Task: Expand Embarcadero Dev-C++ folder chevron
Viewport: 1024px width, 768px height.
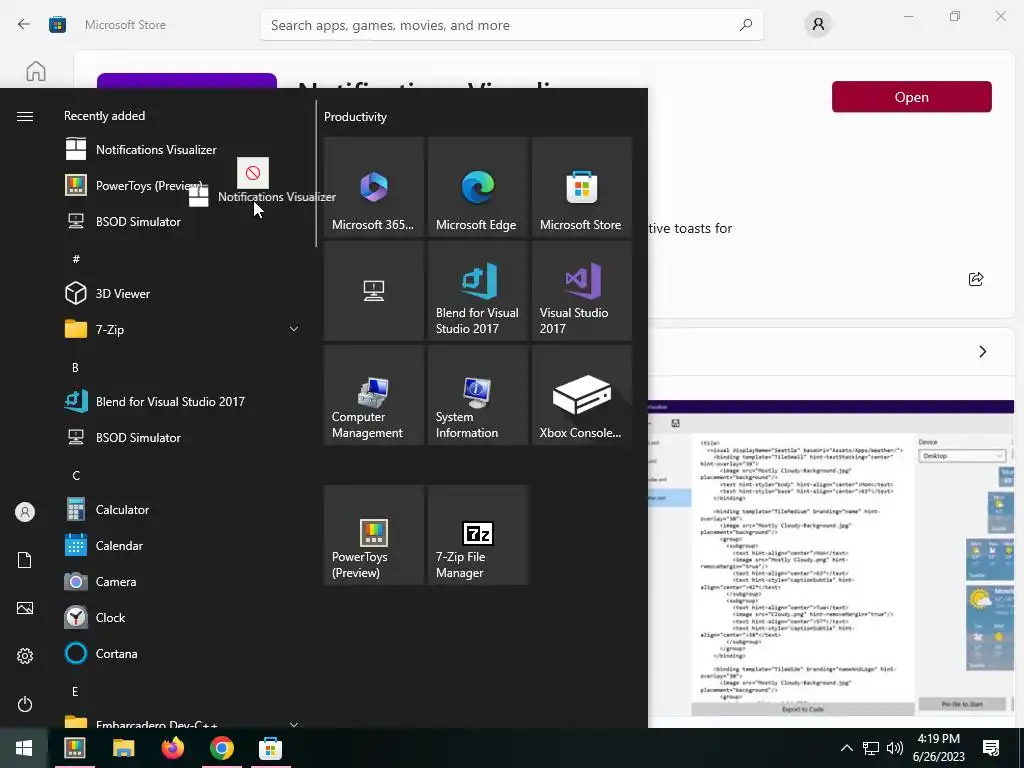Action: [x=294, y=724]
